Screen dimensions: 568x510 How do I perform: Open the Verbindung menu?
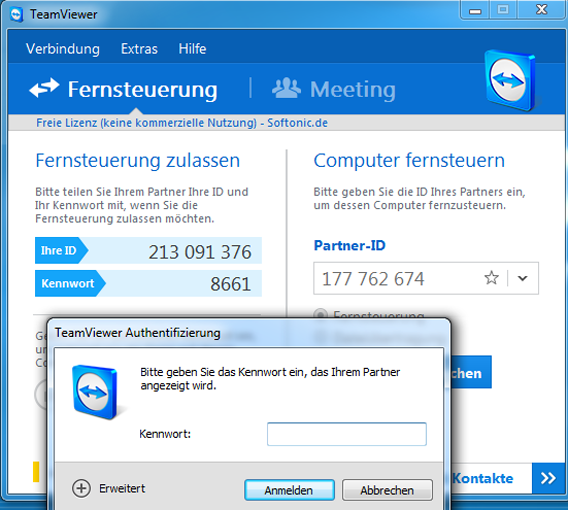click(x=63, y=49)
